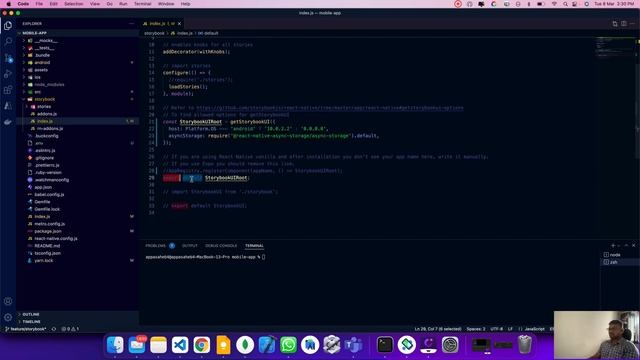Image resolution: width=640 pixels, height=360 pixels.
Task: Open the Manage gear icon in activity bar
Action: click(x=8, y=317)
